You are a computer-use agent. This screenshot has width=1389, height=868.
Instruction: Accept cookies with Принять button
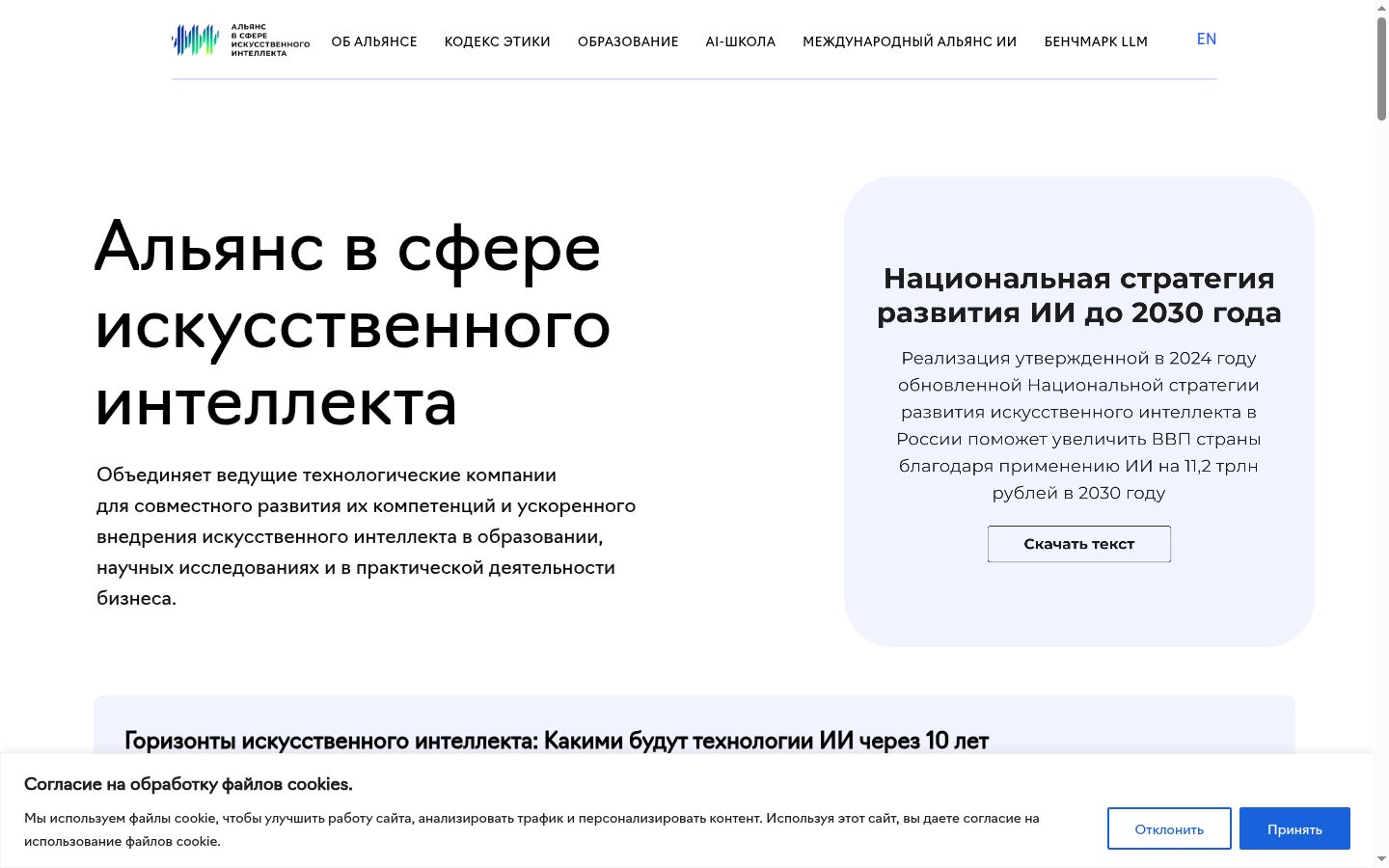click(x=1294, y=828)
